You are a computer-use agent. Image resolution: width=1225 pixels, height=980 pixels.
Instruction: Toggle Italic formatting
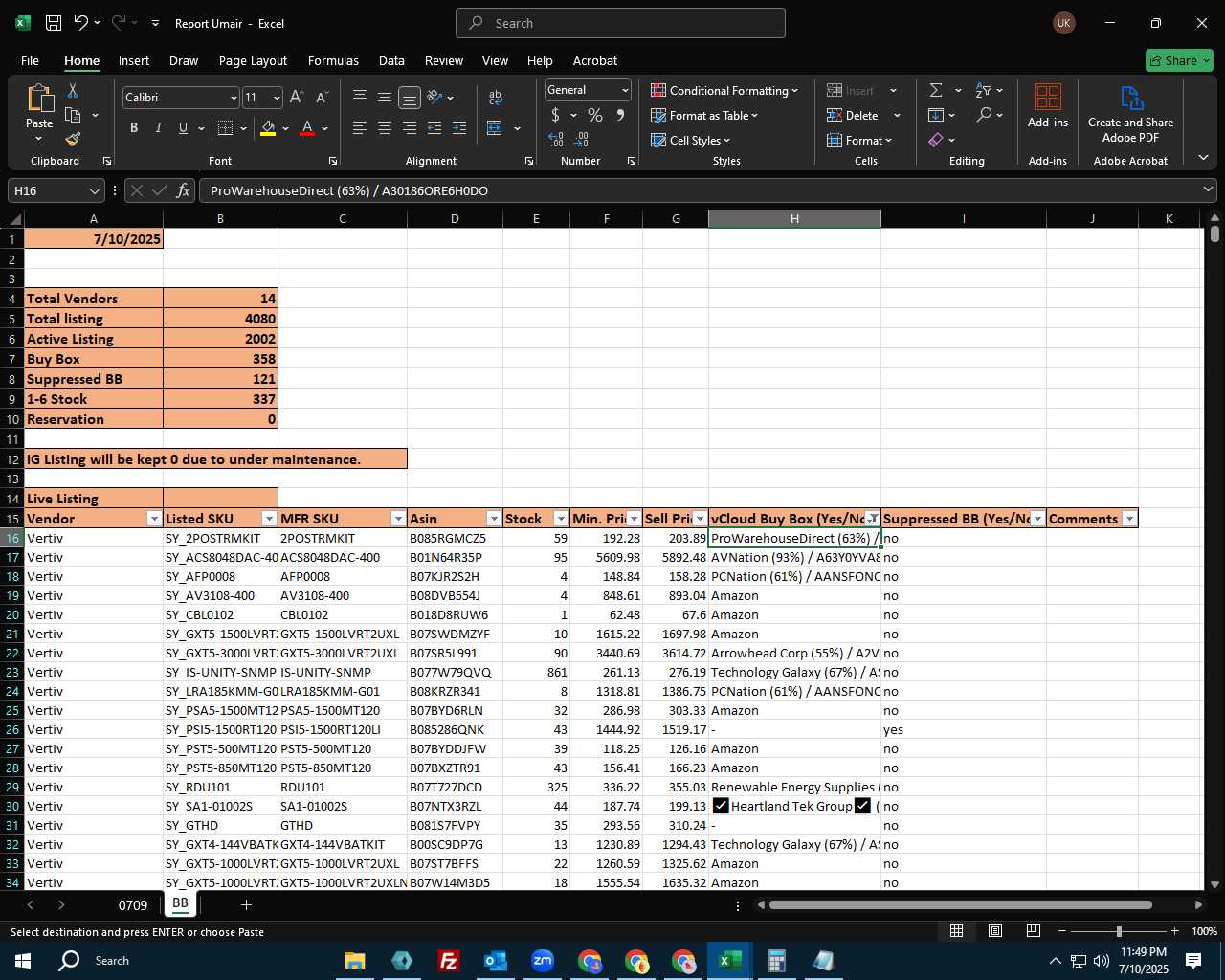point(159,128)
